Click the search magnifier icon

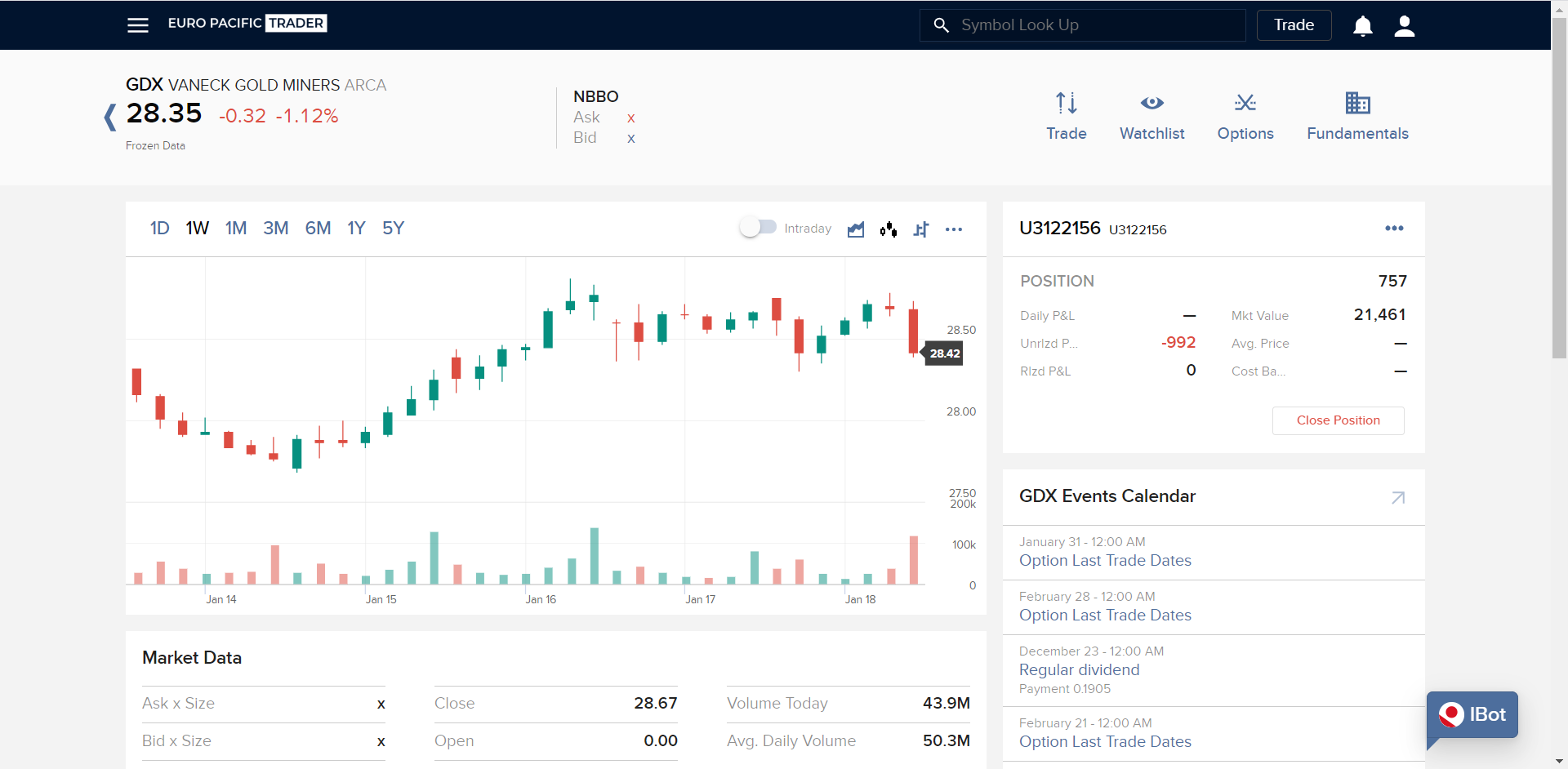pos(941,25)
